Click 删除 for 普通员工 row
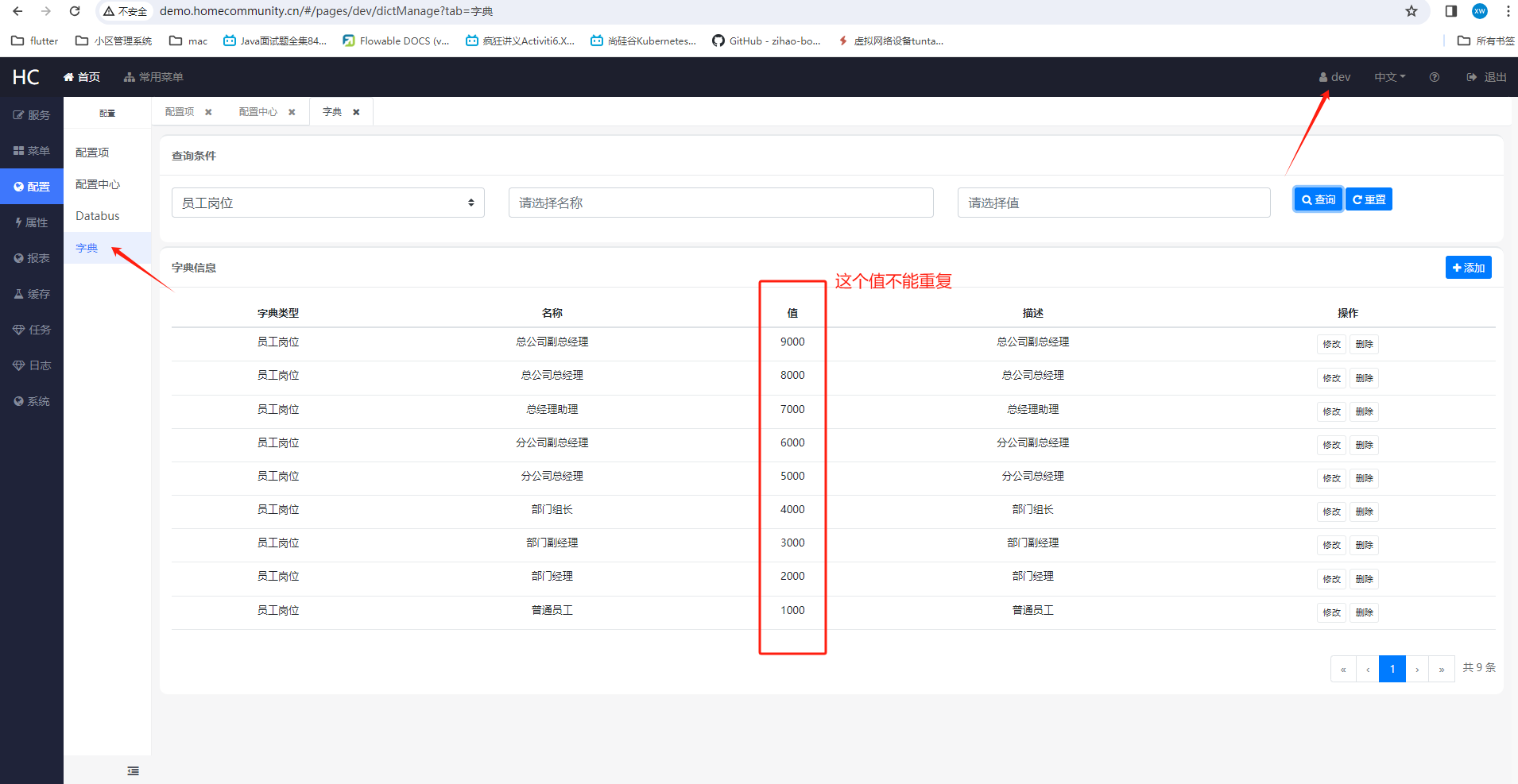The image size is (1518, 784). 1364,612
